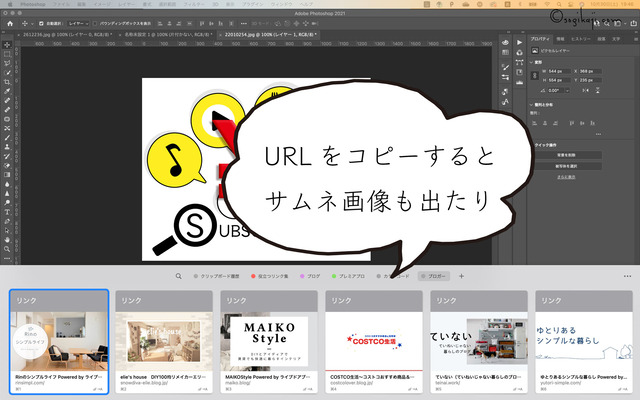Select the Blur drop tool
This screenshot has width=640, height=400.
7,184
